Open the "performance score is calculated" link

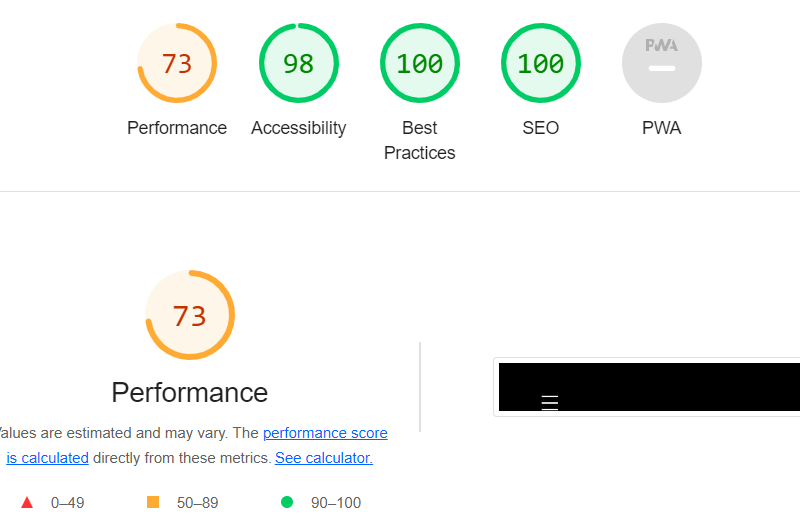(x=325, y=434)
